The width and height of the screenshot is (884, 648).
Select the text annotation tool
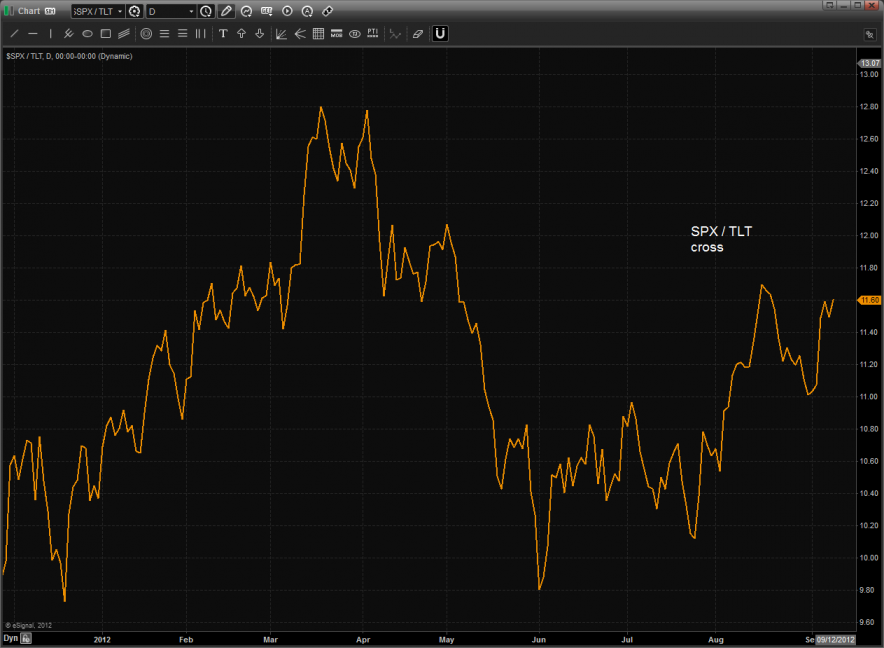[x=223, y=34]
